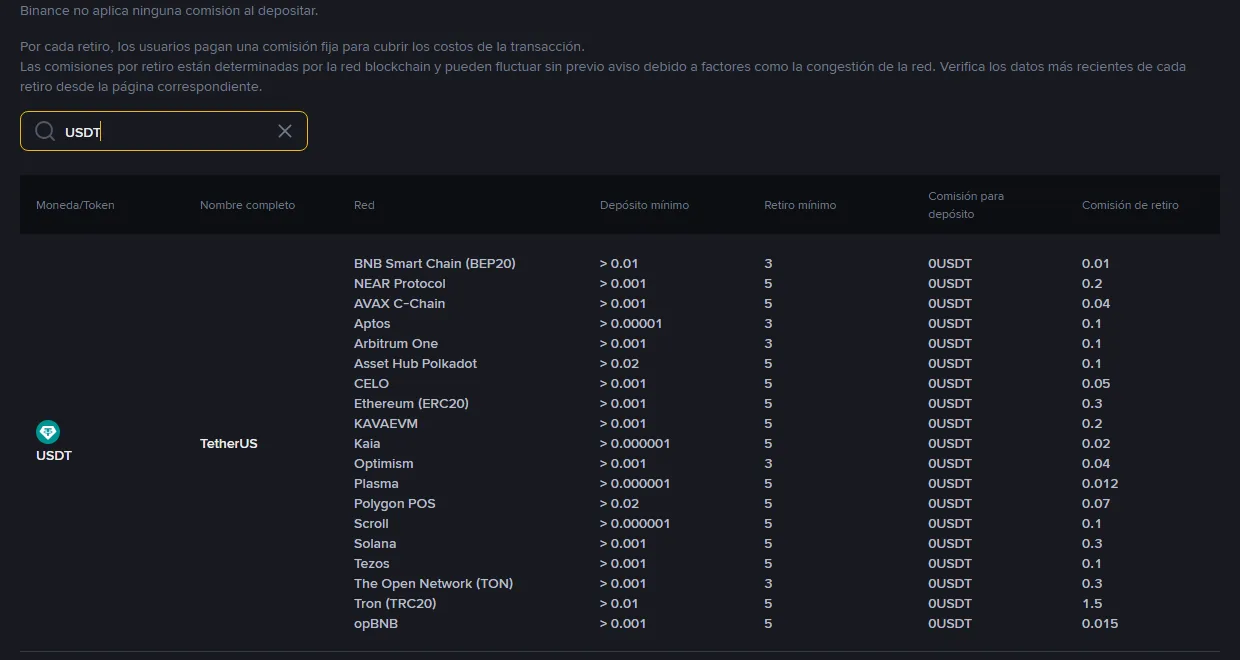Focus the USDT search field
The width and height of the screenshot is (1240, 660).
tap(164, 131)
